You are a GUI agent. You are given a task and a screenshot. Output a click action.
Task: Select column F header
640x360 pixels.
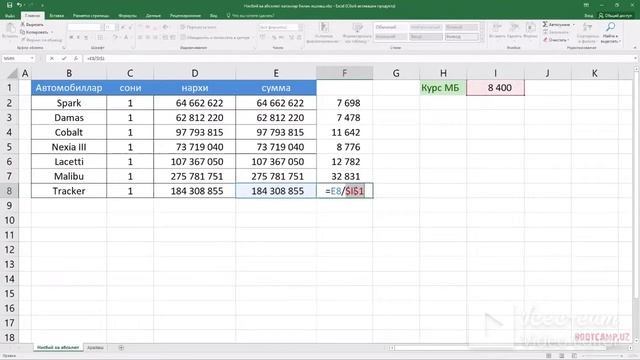344,73
